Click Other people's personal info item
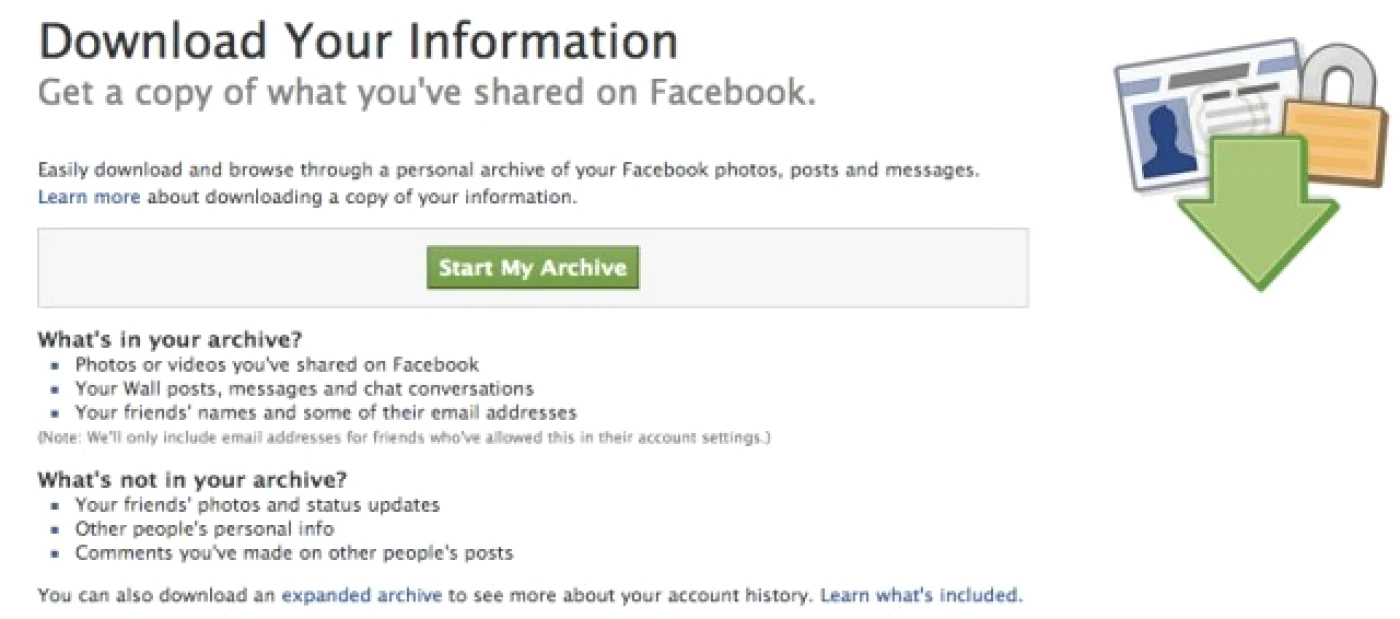Image resolution: width=1400 pixels, height=619 pixels. [x=204, y=529]
